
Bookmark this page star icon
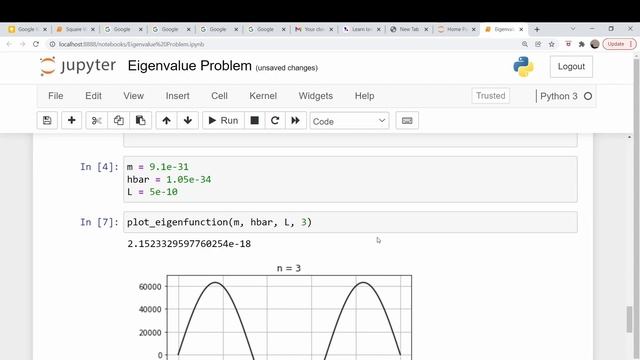[551, 44]
